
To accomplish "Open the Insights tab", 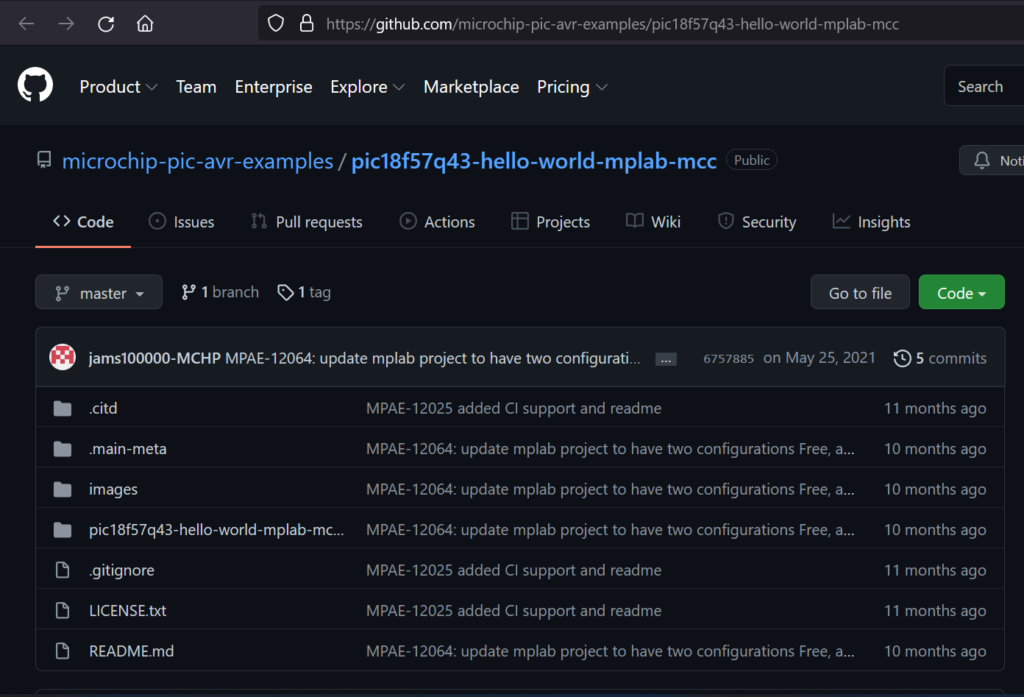I will click(x=871, y=222).
